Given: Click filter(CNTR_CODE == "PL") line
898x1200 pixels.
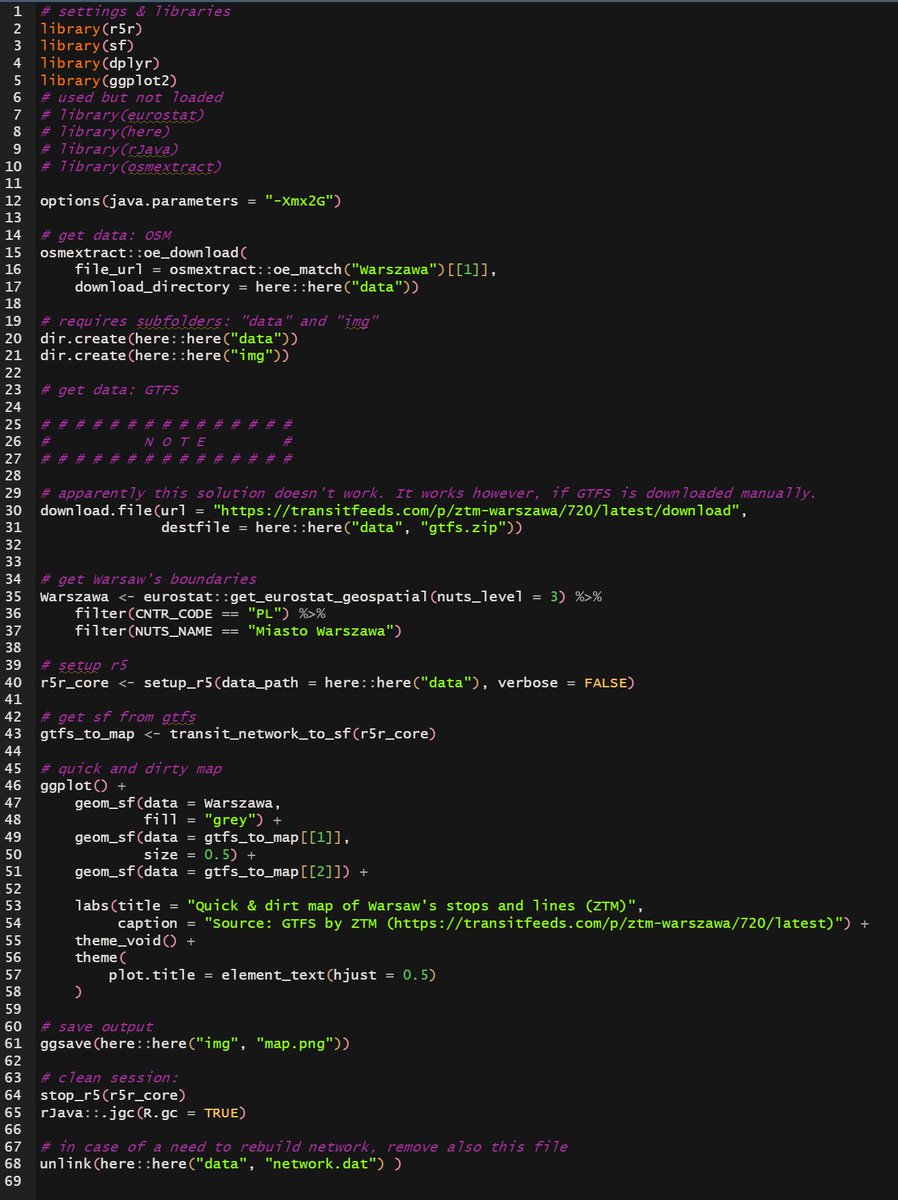Looking at the screenshot, I should pyautogui.click(x=183, y=614).
